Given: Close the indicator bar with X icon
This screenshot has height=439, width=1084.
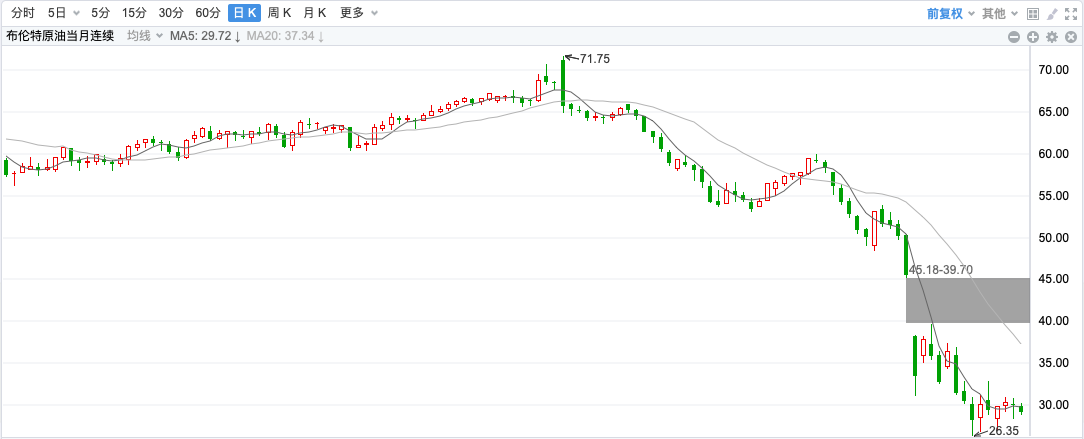Looking at the screenshot, I should [1071, 37].
